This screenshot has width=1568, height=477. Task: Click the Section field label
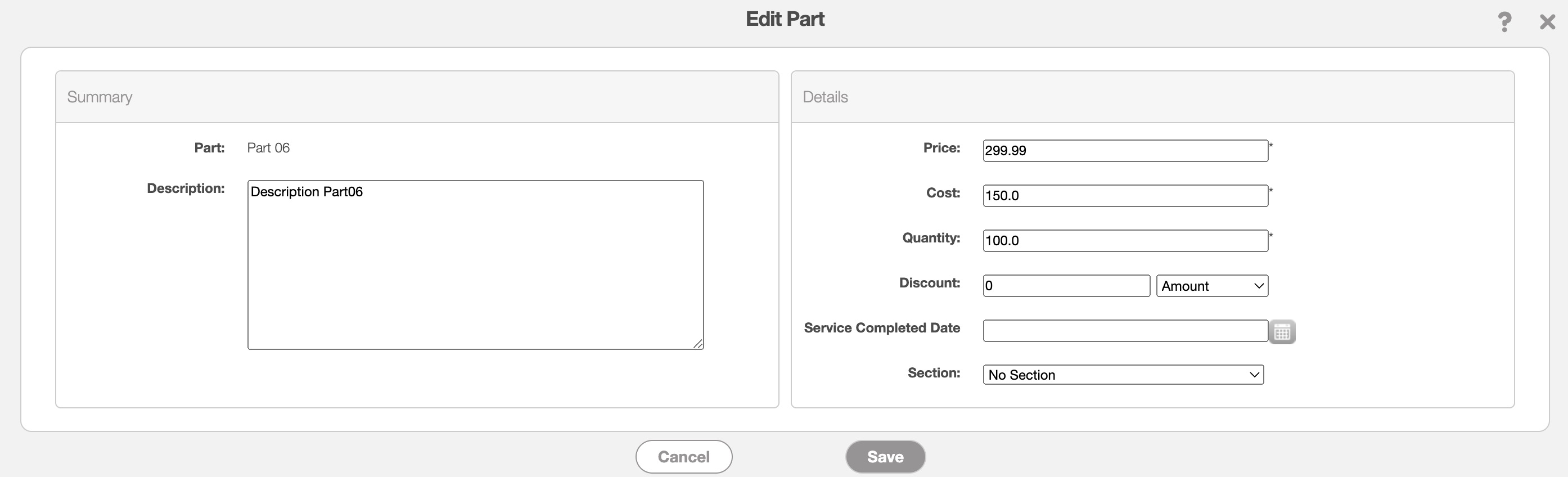[933, 373]
